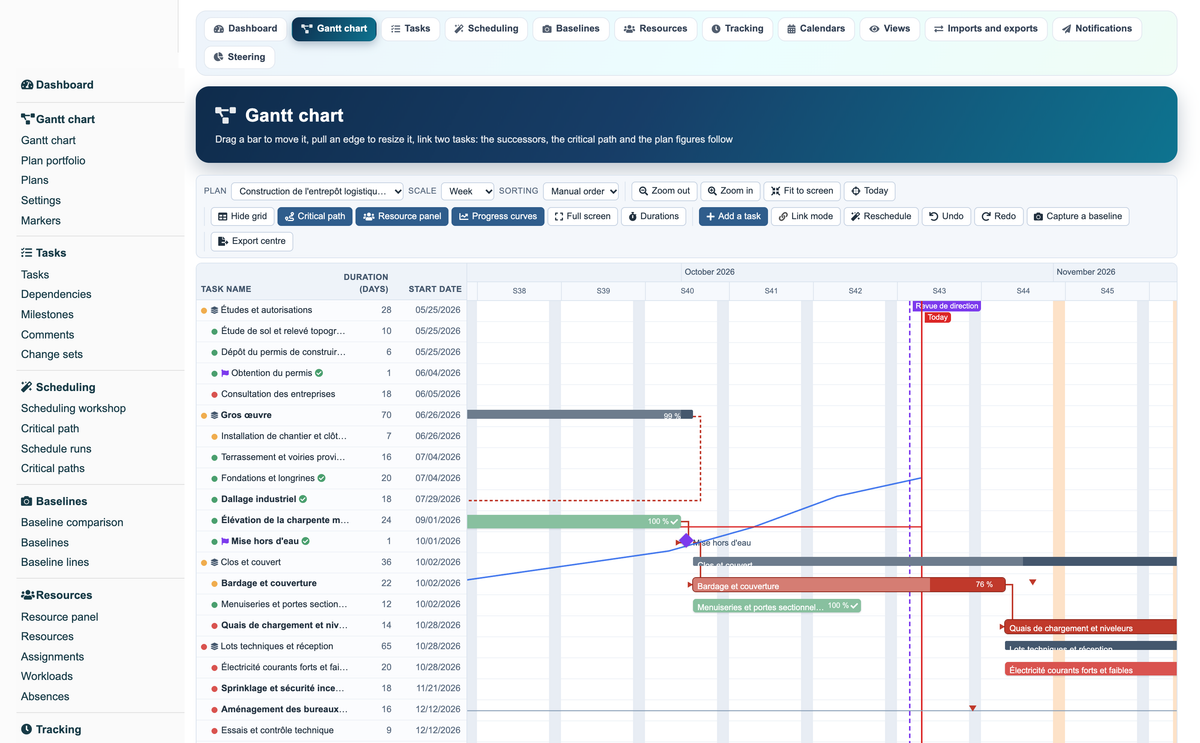Select the Clos et couvert summary row

click(x=332, y=562)
